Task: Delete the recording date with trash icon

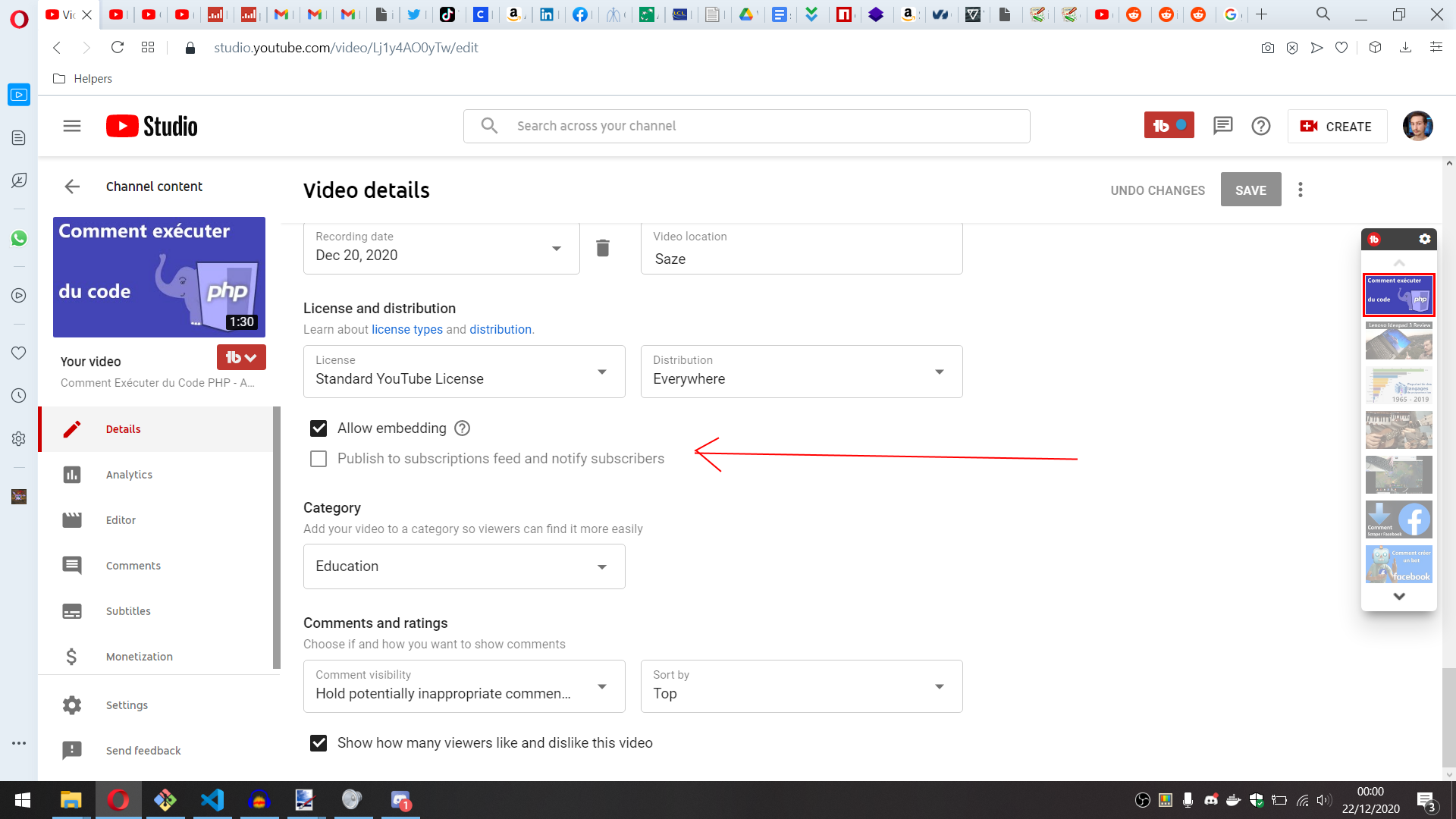Action: pos(603,248)
